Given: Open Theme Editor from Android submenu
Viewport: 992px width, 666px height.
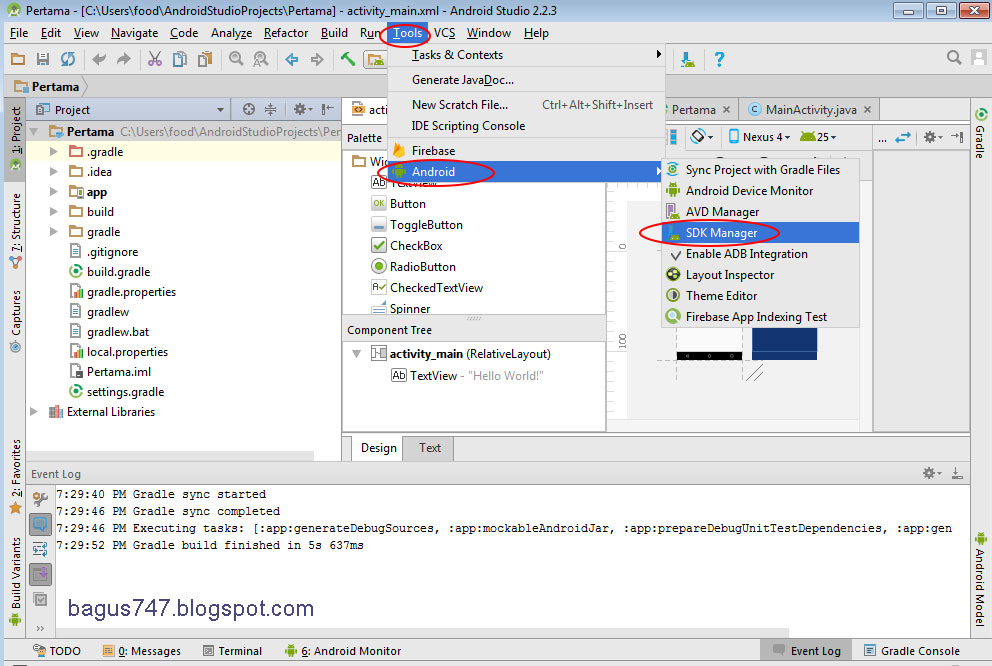Looking at the screenshot, I should pyautogui.click(x=760, y=295).
